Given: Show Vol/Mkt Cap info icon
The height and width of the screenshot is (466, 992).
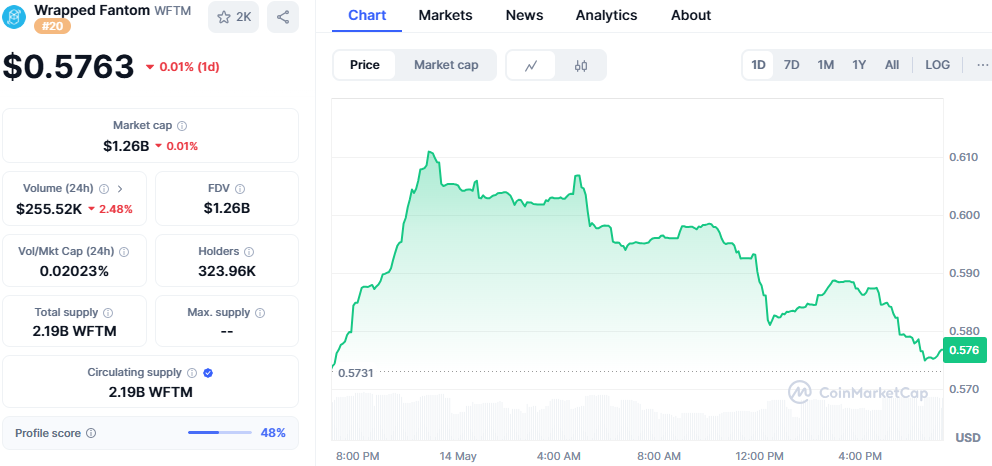Looking at the screenshot, I should coord(124,252).
